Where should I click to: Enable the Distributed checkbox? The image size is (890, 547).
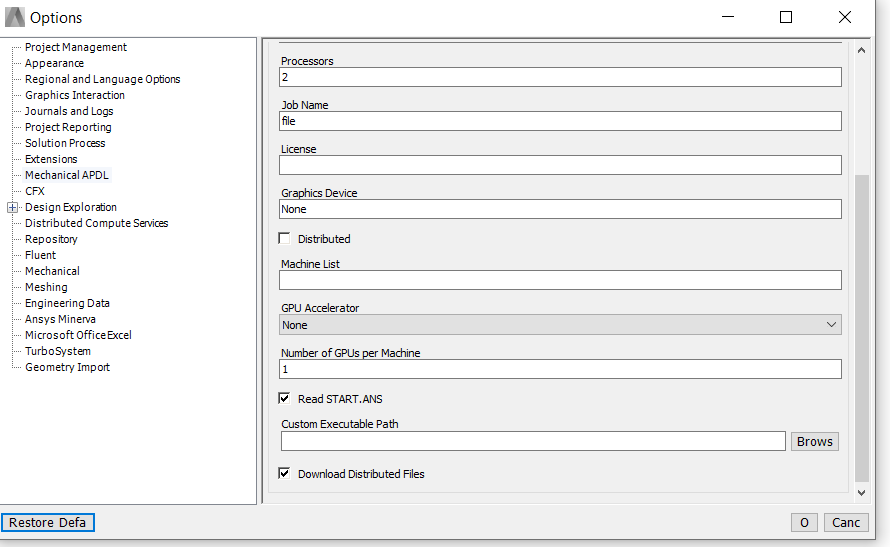click(x=284, y=238)
